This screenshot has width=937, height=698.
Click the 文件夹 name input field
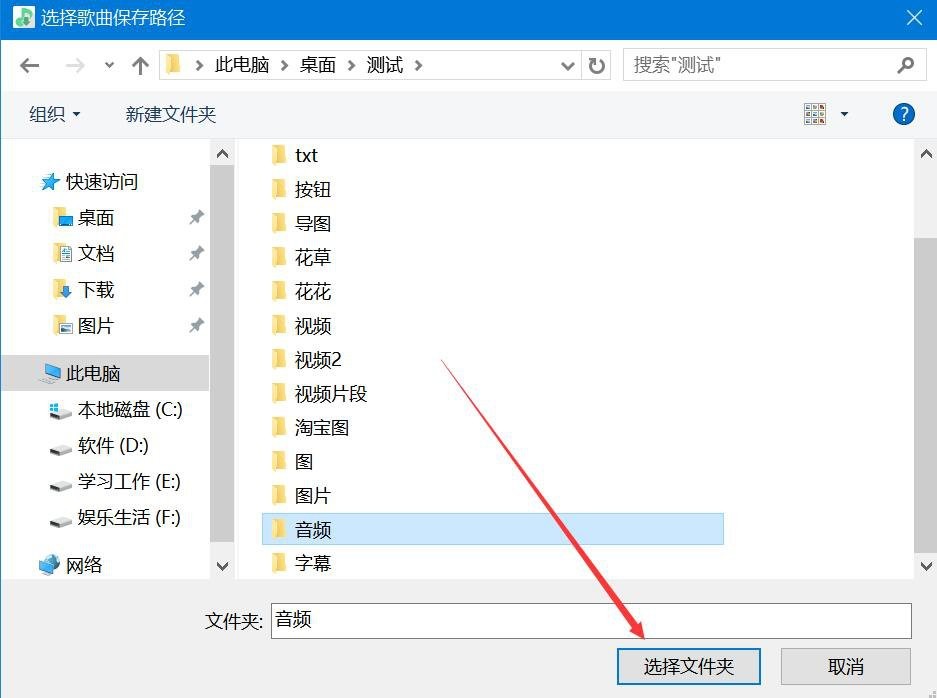tap(591, 620)
